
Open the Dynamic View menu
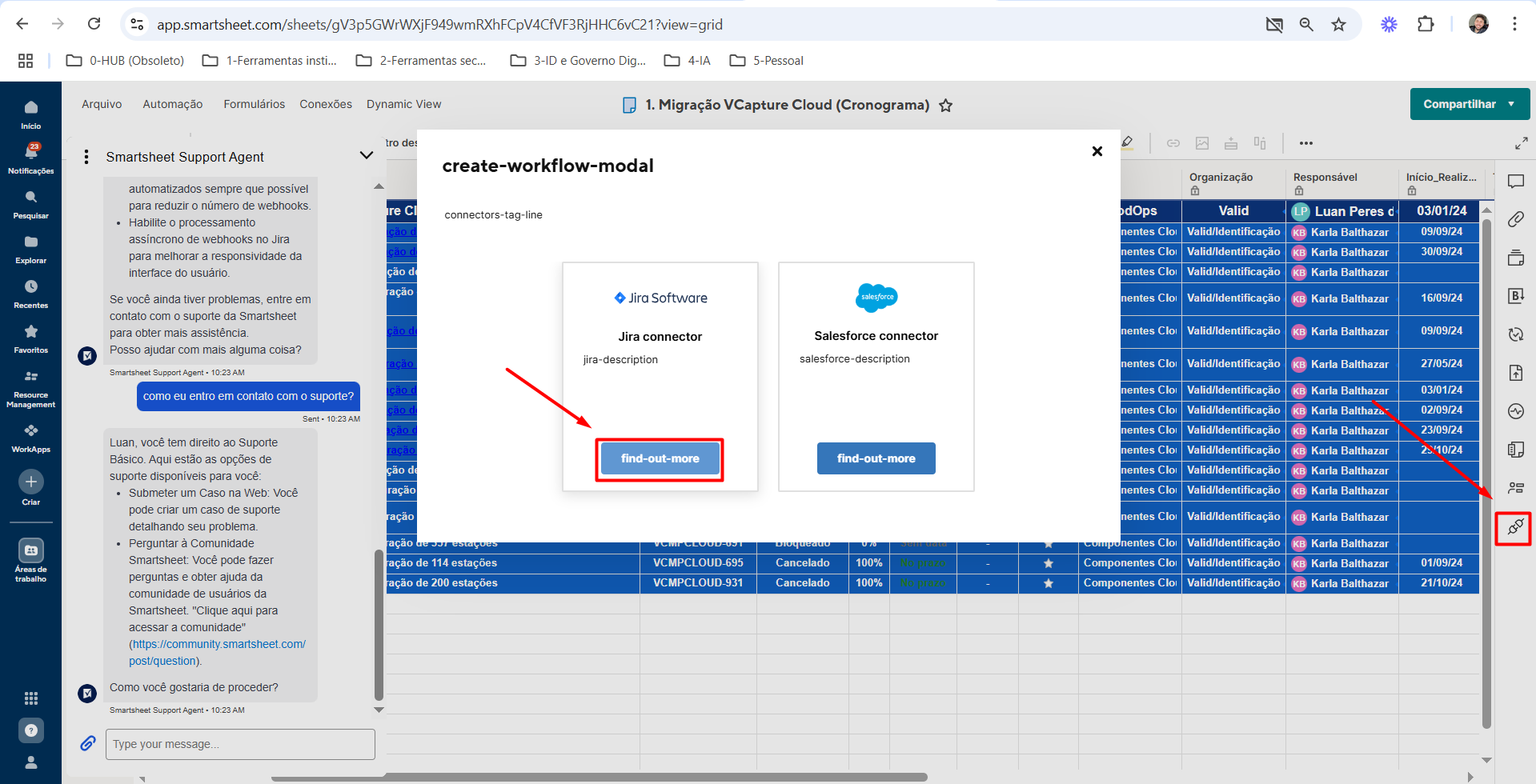404,104
